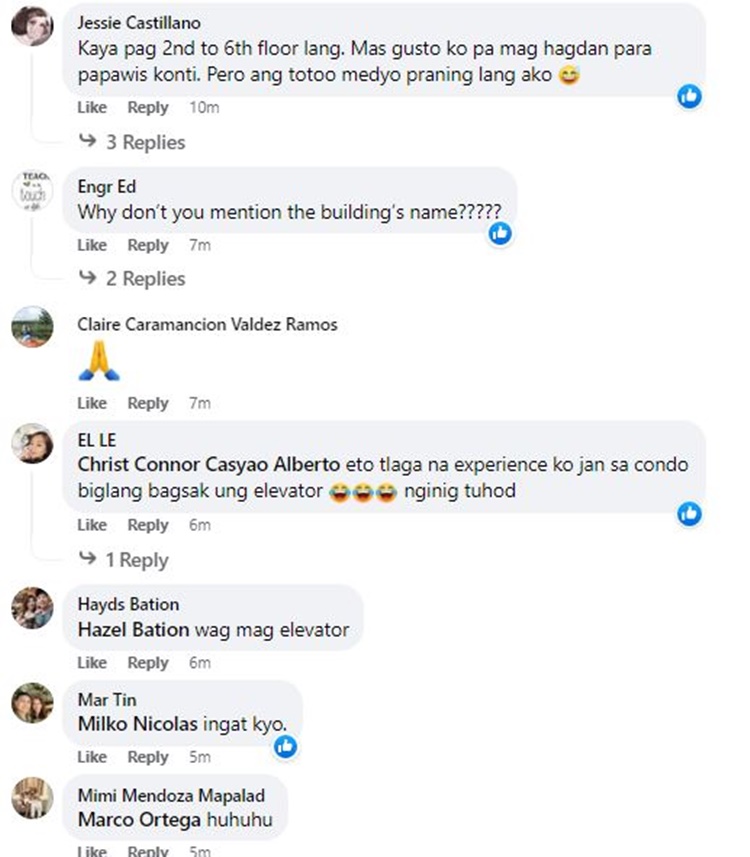Click like reaction badge on Mar Tin's comment
The height and width of the screenshot is (857, 750).
pos(285,746)
